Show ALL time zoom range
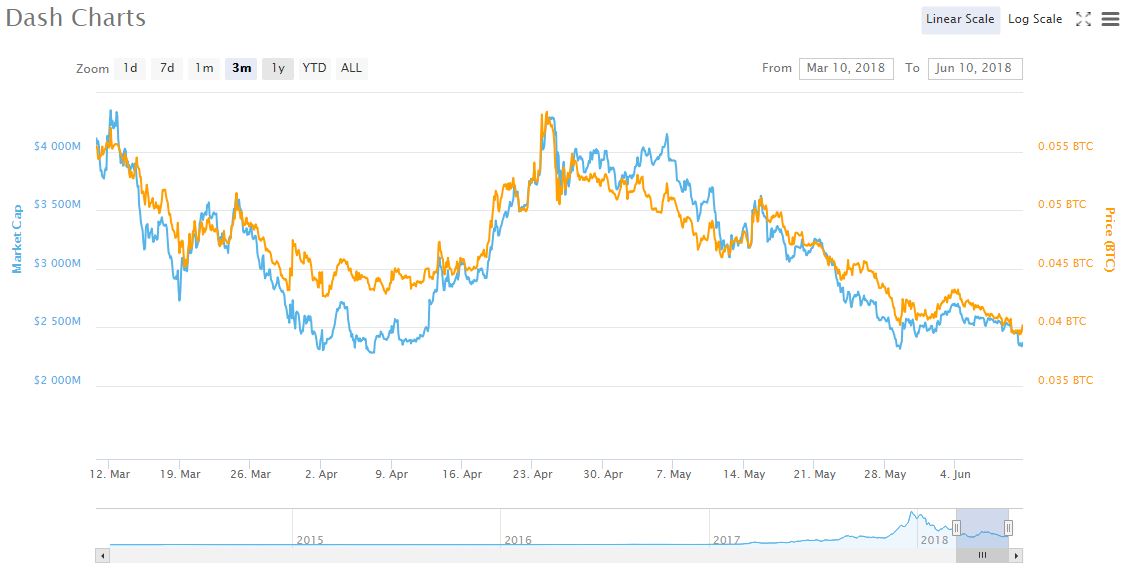Viewport: 1123px width, 577px height. 352,68
